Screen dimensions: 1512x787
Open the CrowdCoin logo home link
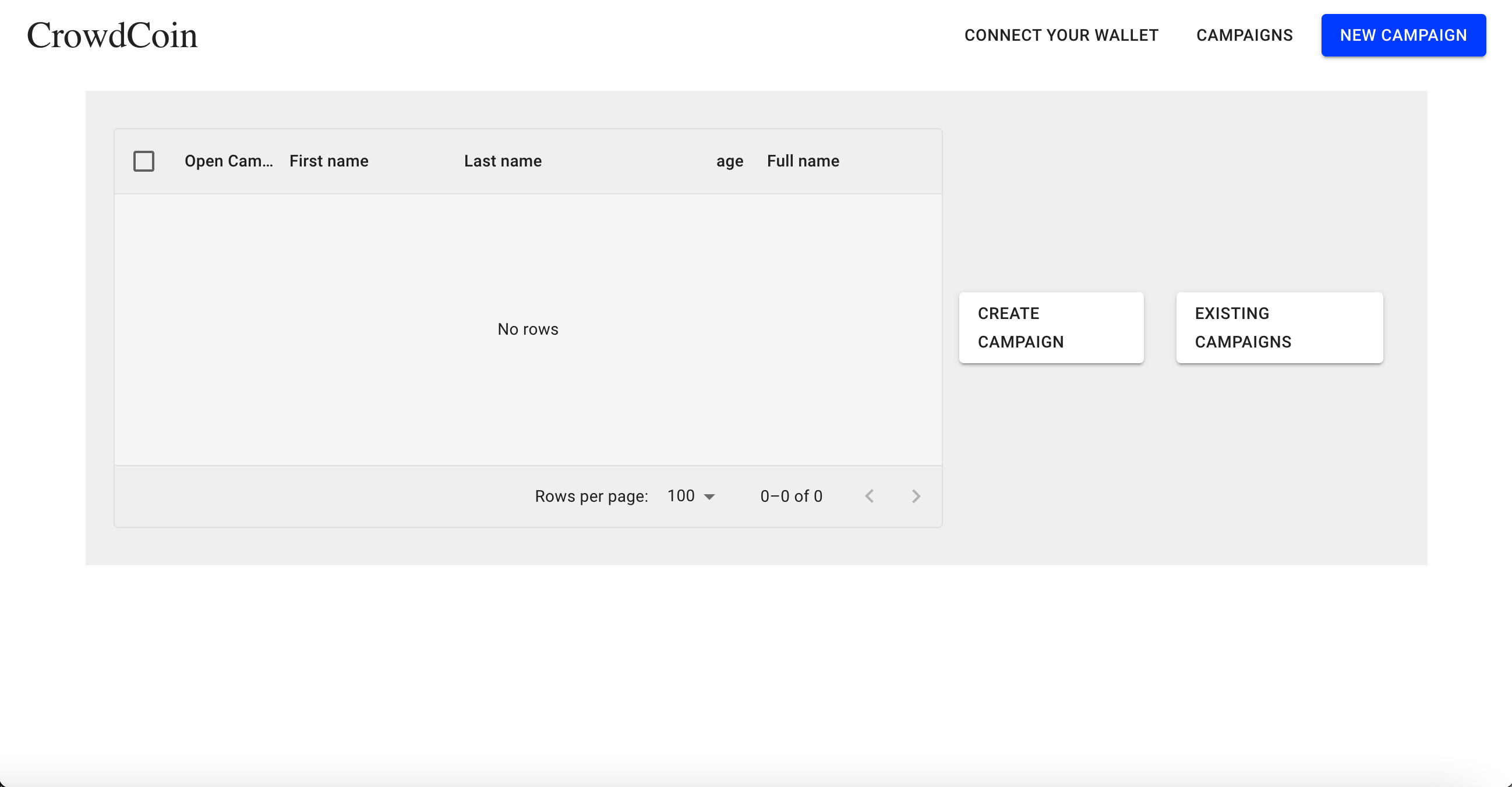click(x=112, y=35)
